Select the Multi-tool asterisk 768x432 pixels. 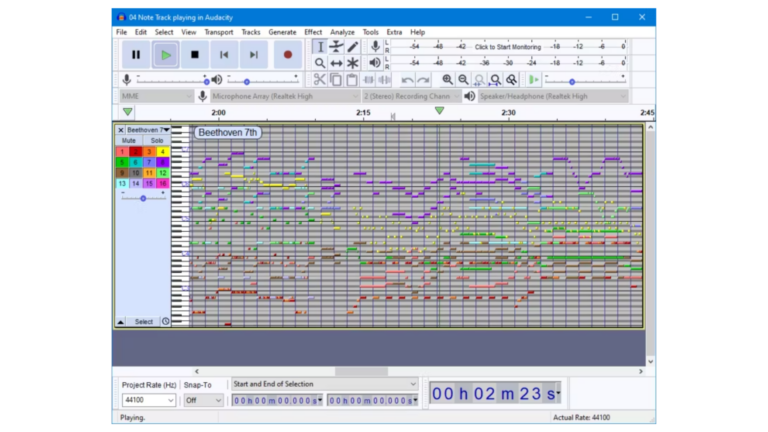coord(353,63)
